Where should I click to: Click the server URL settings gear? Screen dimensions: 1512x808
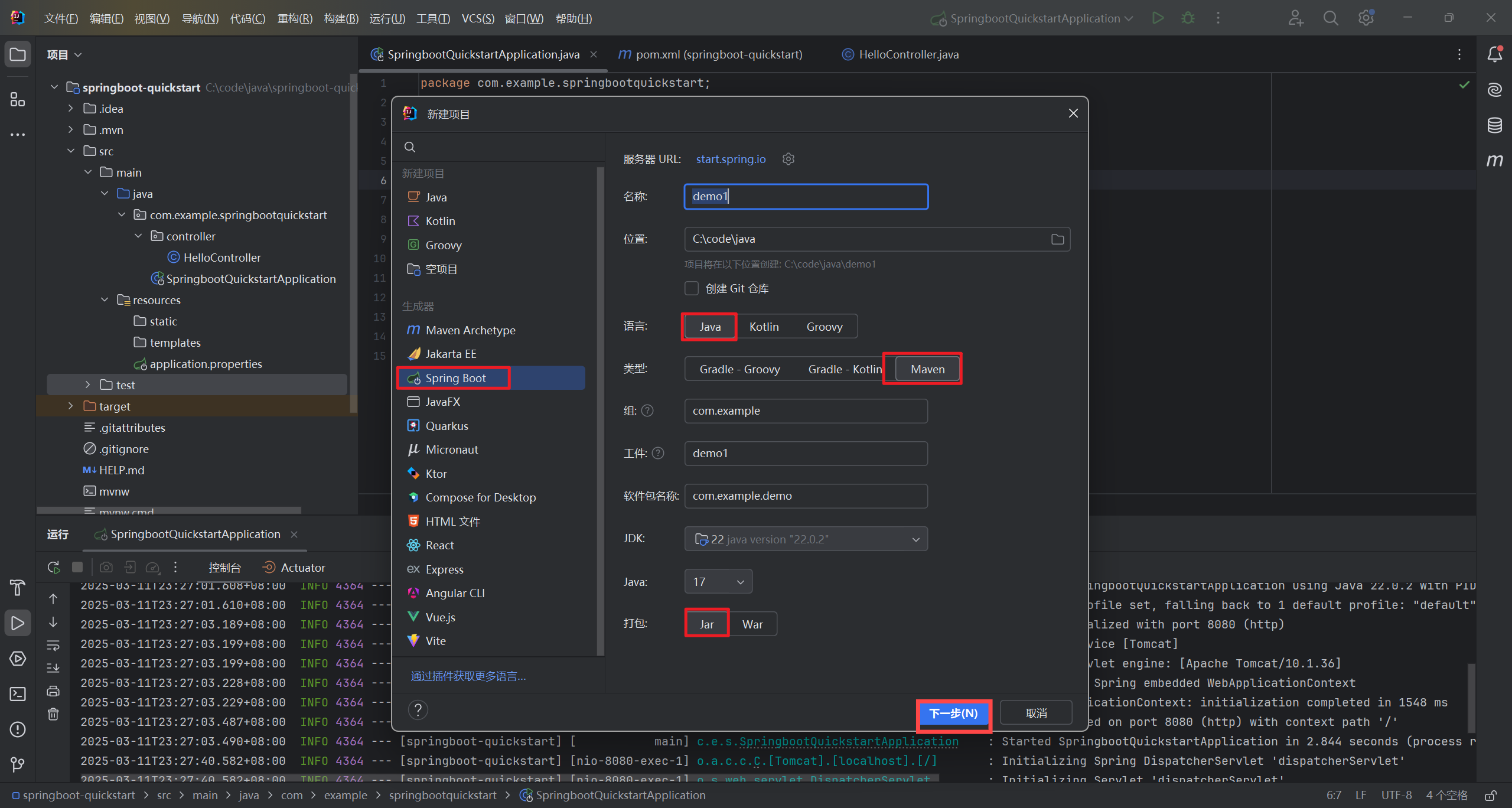pyautogui.click(x=788, y=159)
